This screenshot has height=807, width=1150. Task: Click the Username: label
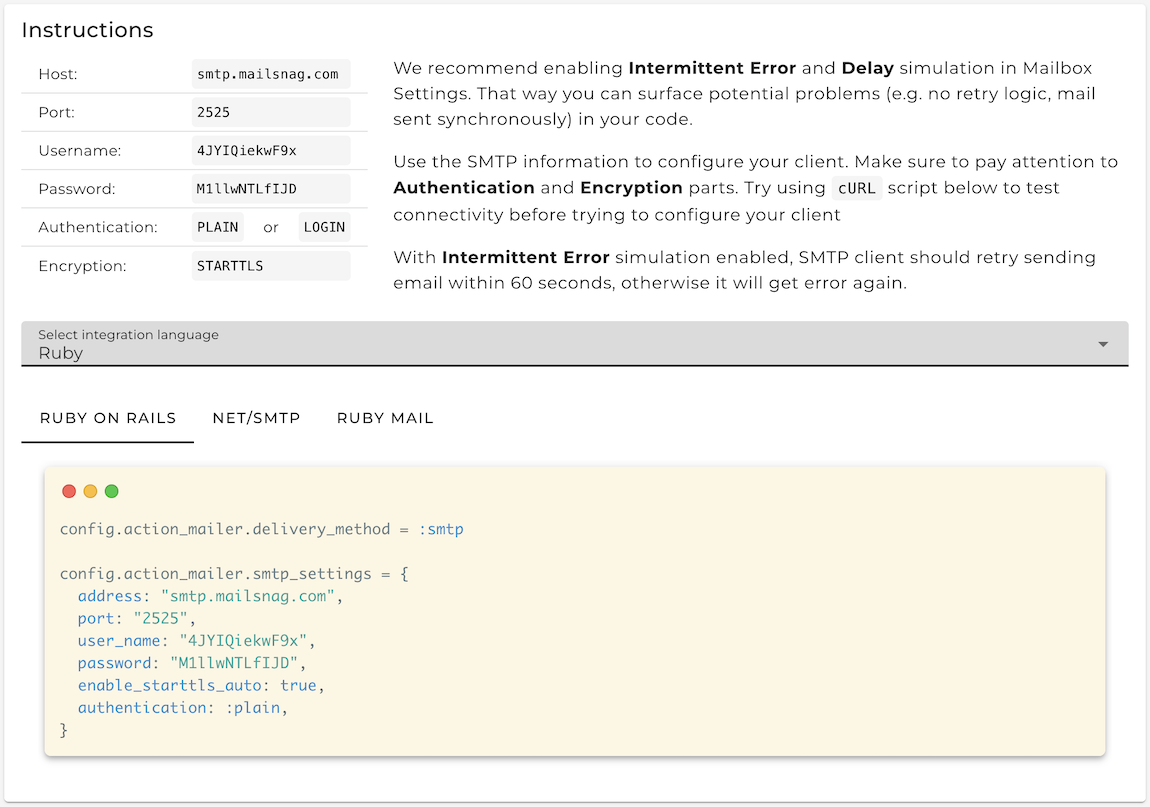point(80,150)
